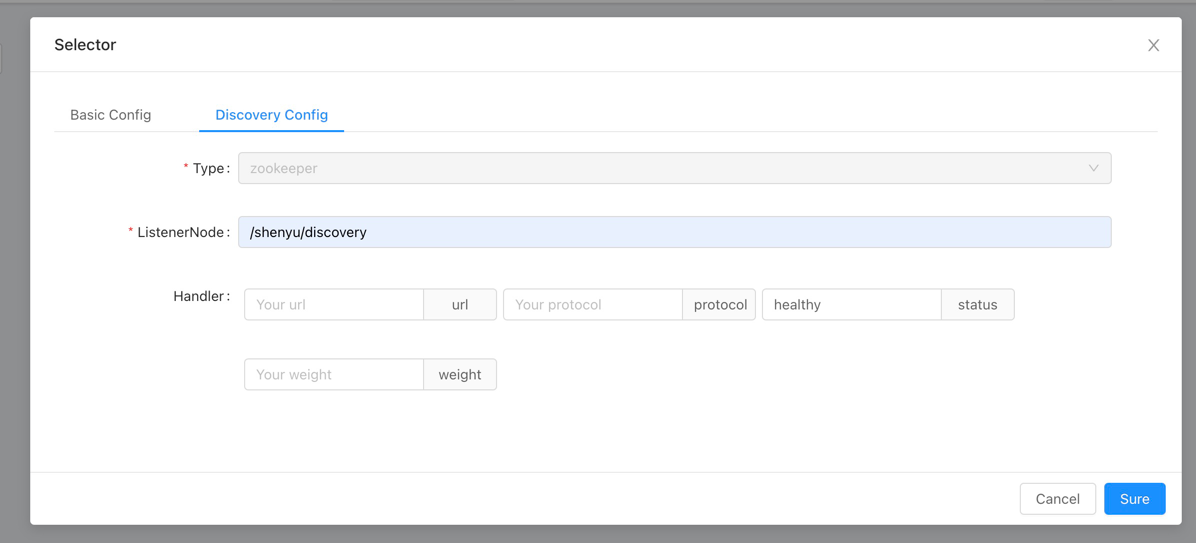Open the zookeeper Type dropdown
Viewport: 1196px width, 543px height.
coord(660,168)
